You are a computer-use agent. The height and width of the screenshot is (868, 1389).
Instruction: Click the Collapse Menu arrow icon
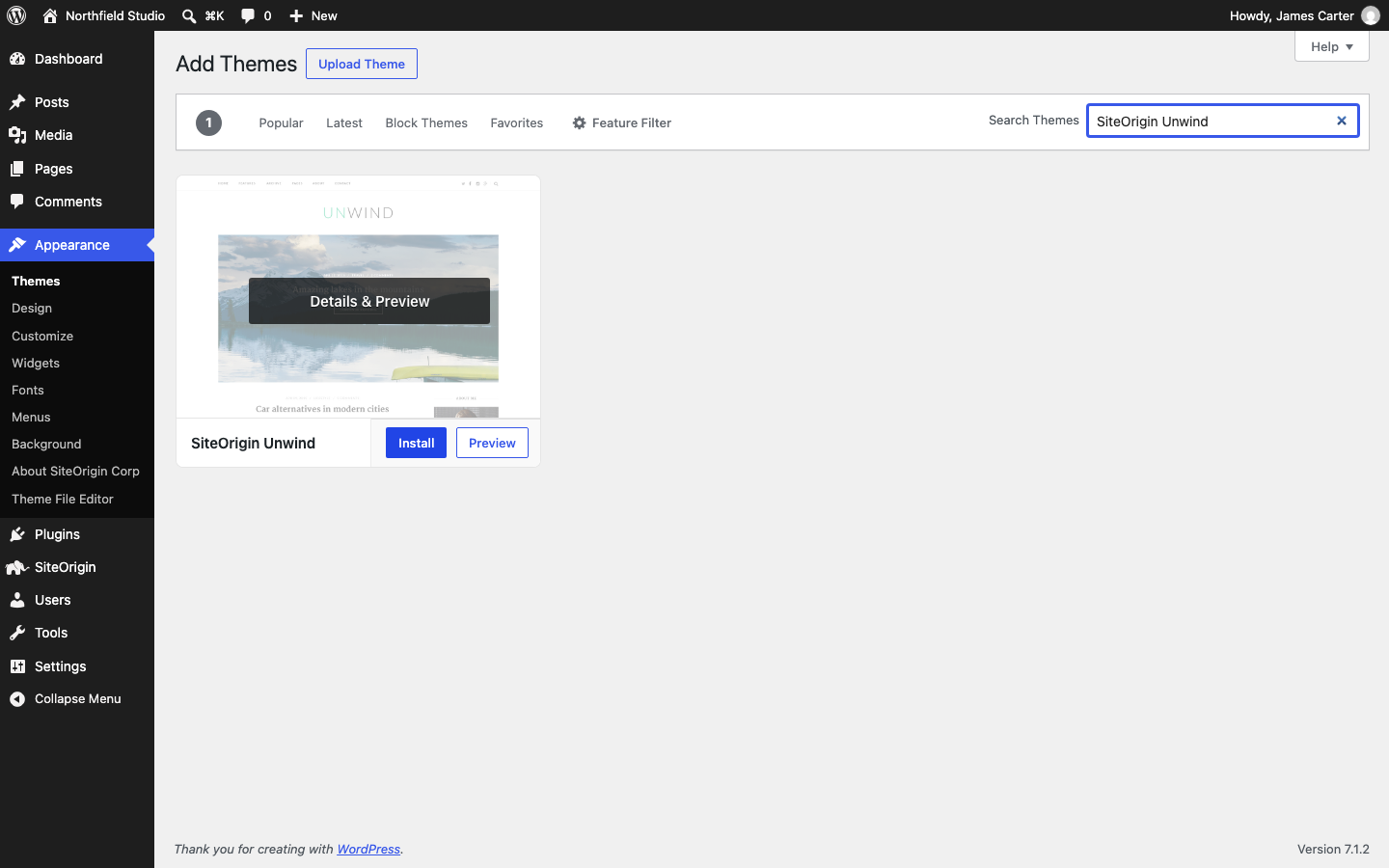(17, 699)
